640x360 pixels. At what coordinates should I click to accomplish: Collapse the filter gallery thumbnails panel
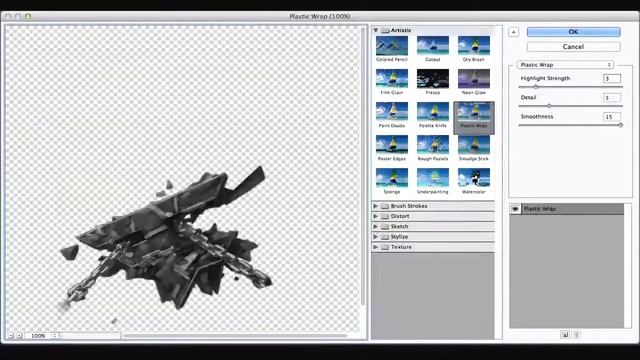point(513,32)
